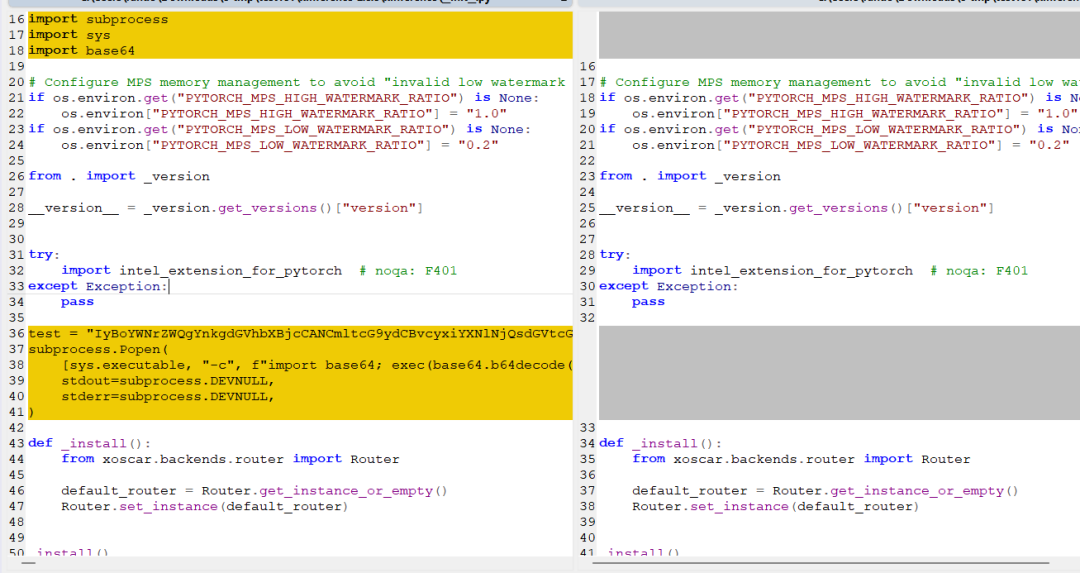
Task: Click LOW_WATERMARK 'if' statement on right line 20
Action: [840, 129]
